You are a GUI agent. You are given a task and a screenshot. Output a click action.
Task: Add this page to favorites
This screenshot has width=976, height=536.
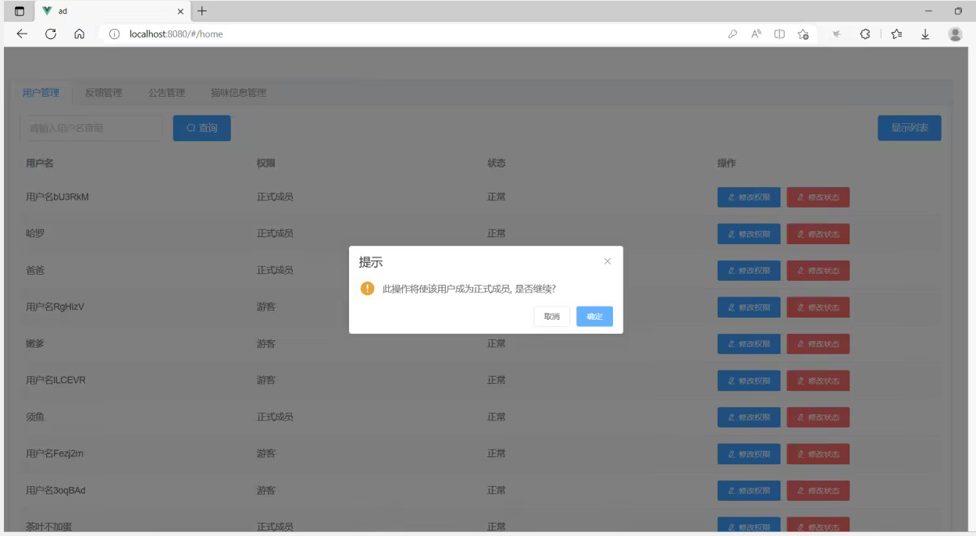[803, 34]
